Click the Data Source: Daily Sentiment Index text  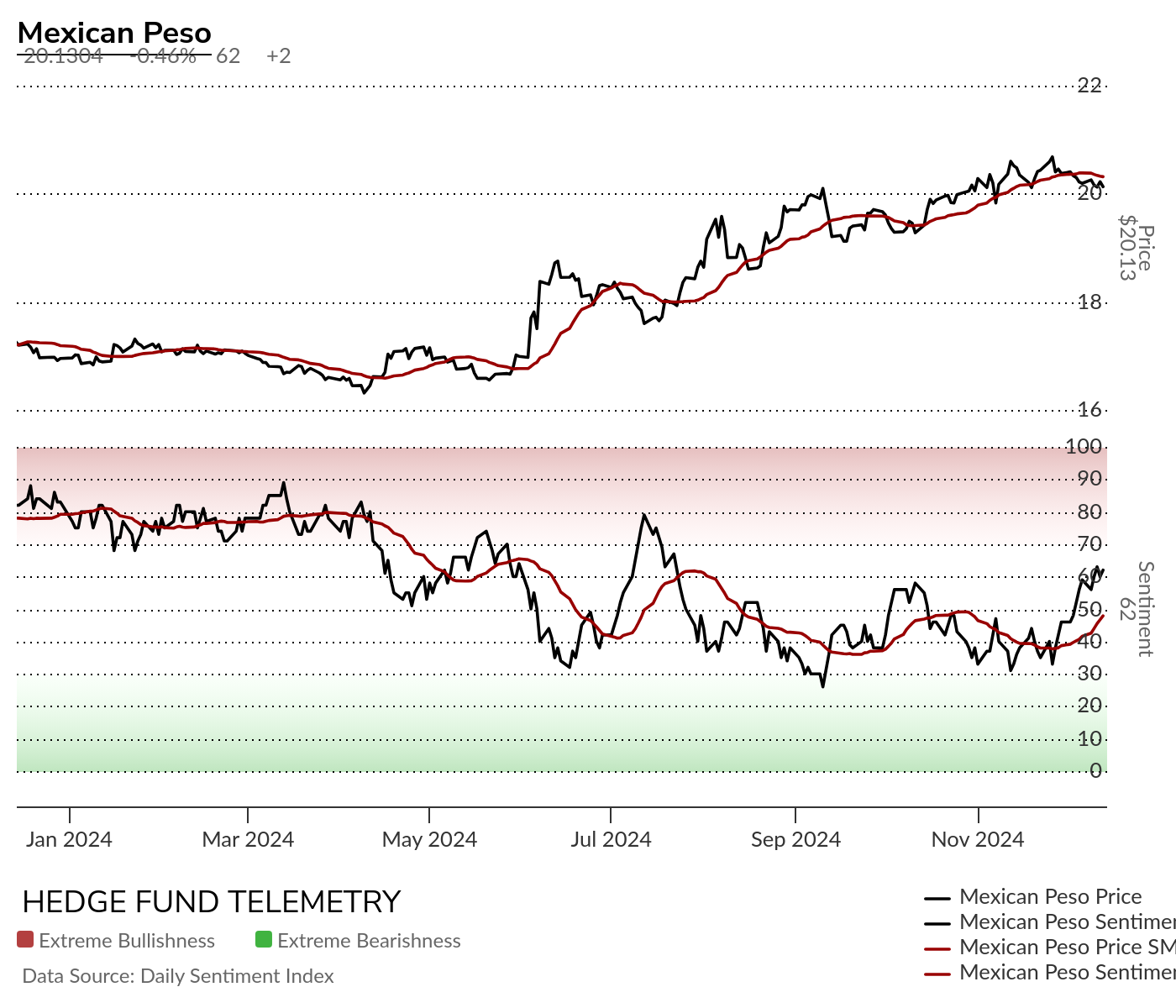click(x=178, y=976)
